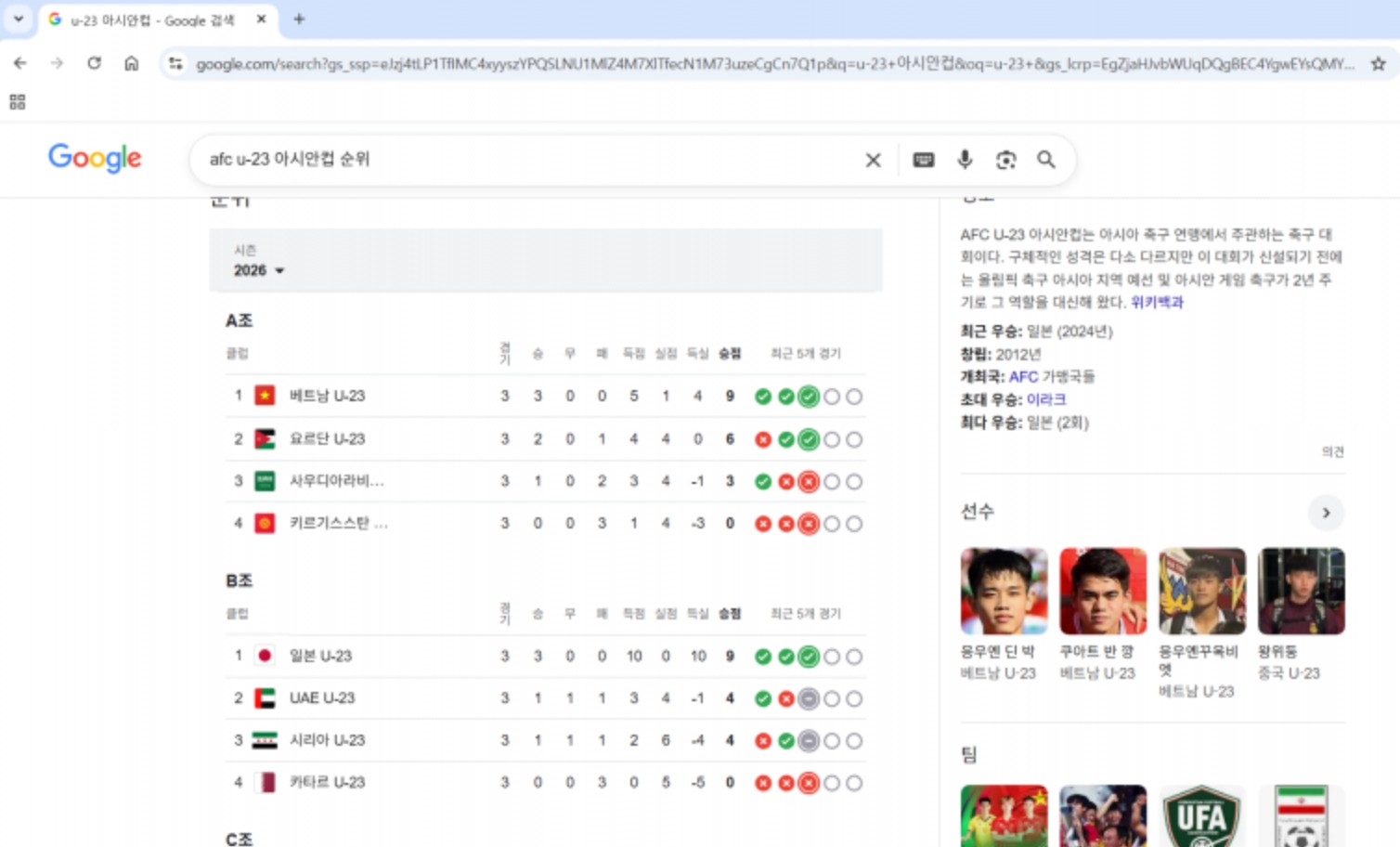Click 카타르 U-23's highlighted latest loss icon
Screen dimensions: 1400x847
coord(809,783)
